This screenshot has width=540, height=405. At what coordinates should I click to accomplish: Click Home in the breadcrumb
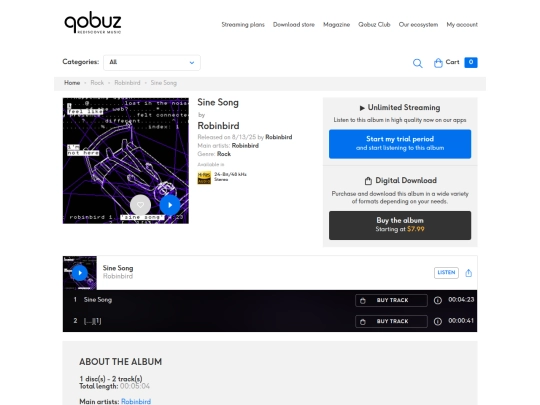(72, 83)
